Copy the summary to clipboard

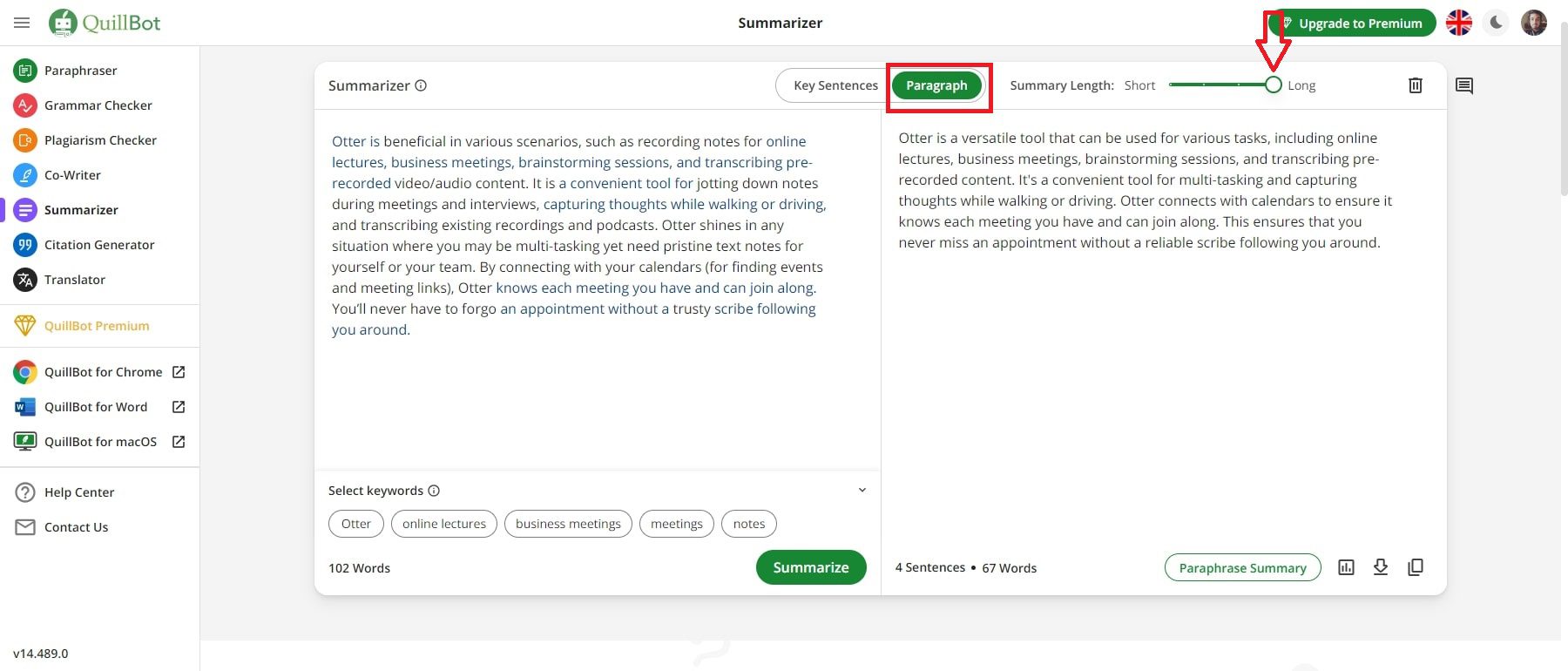[x=1416, y=567]
